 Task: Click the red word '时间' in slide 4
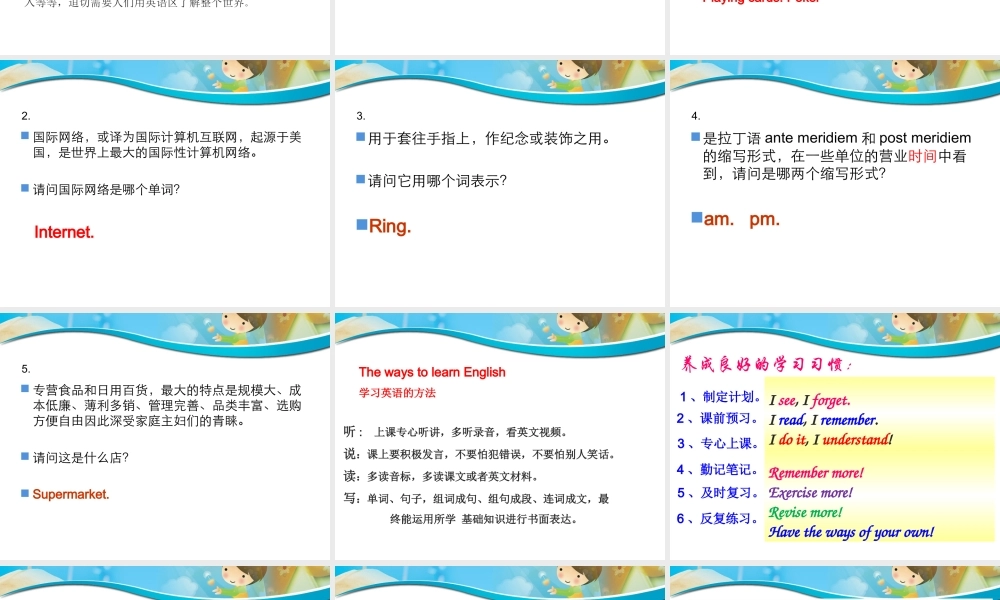(x=923, y=156)
